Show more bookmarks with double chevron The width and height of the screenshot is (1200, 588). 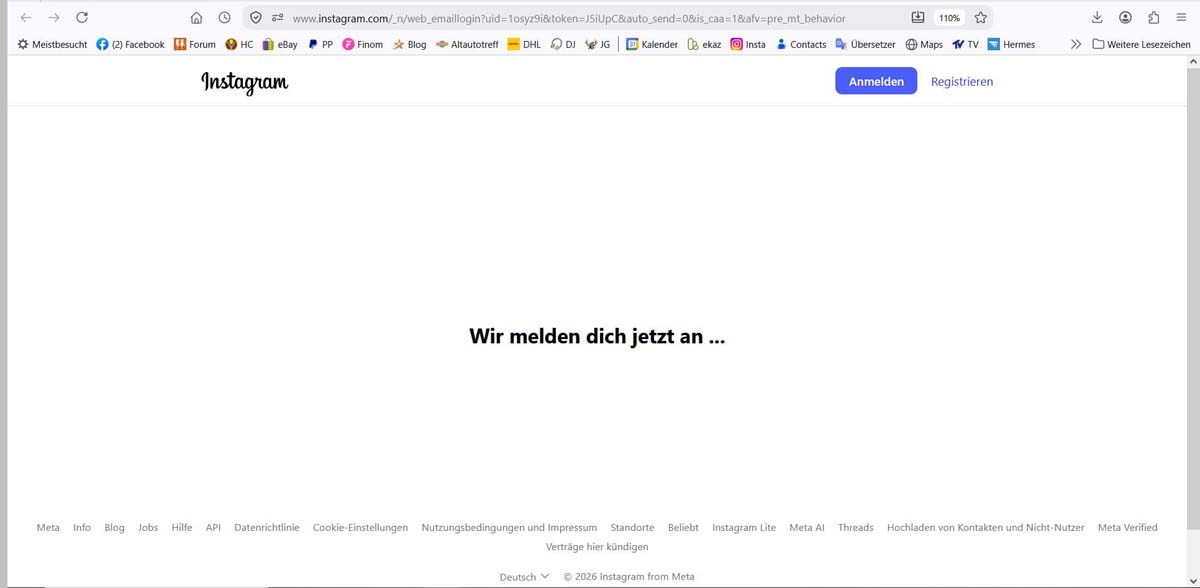(x=1075, y=44)
